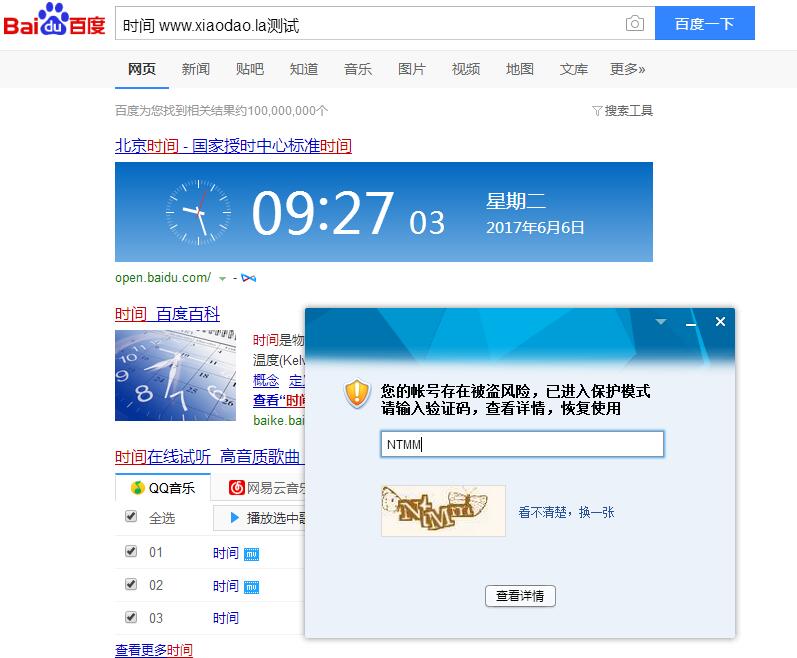Uncheck the checkbox for song 03
The image size is (797, 658).
pos(130,617)
